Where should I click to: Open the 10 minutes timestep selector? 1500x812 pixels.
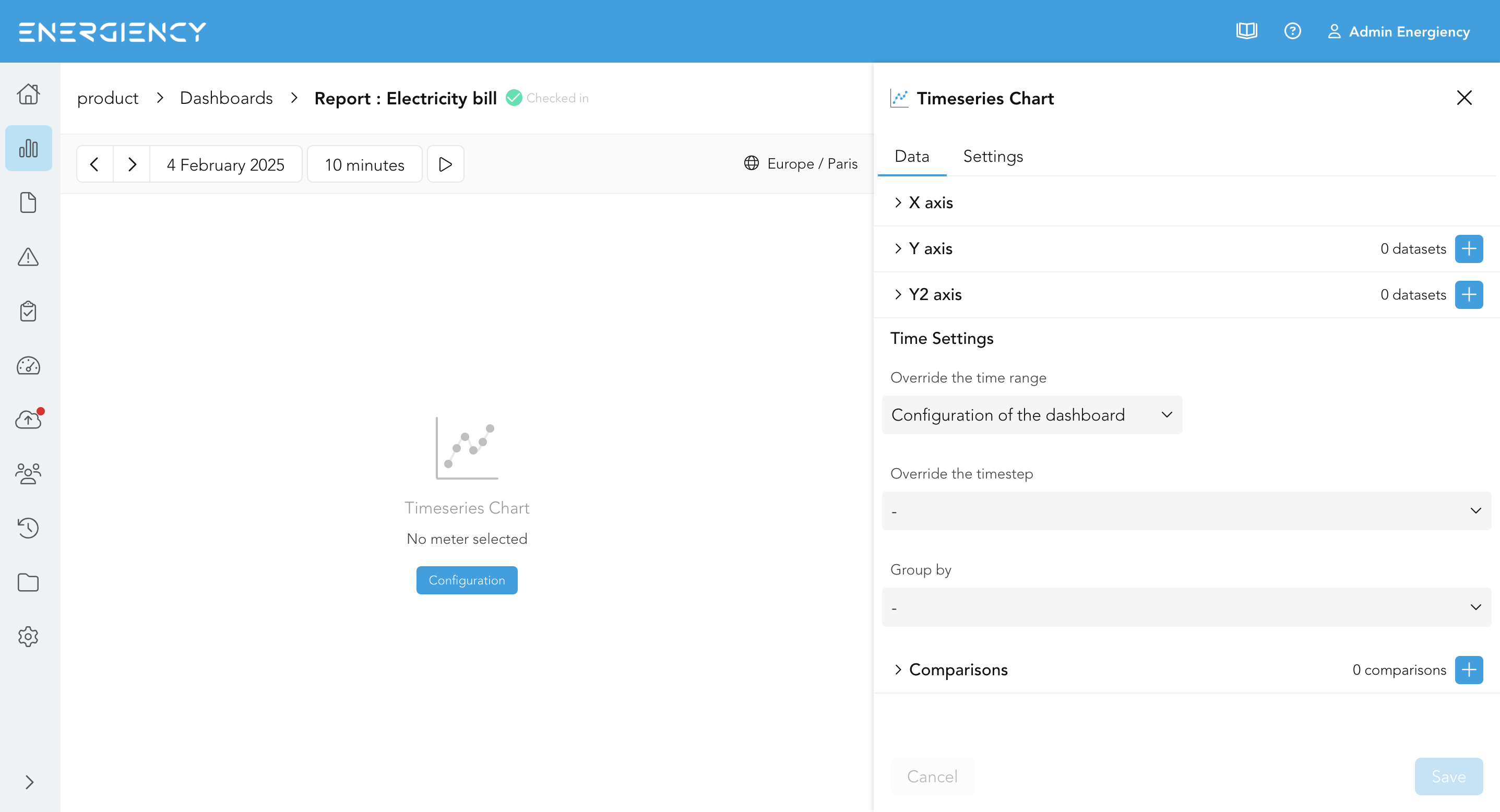pos(364,164)
